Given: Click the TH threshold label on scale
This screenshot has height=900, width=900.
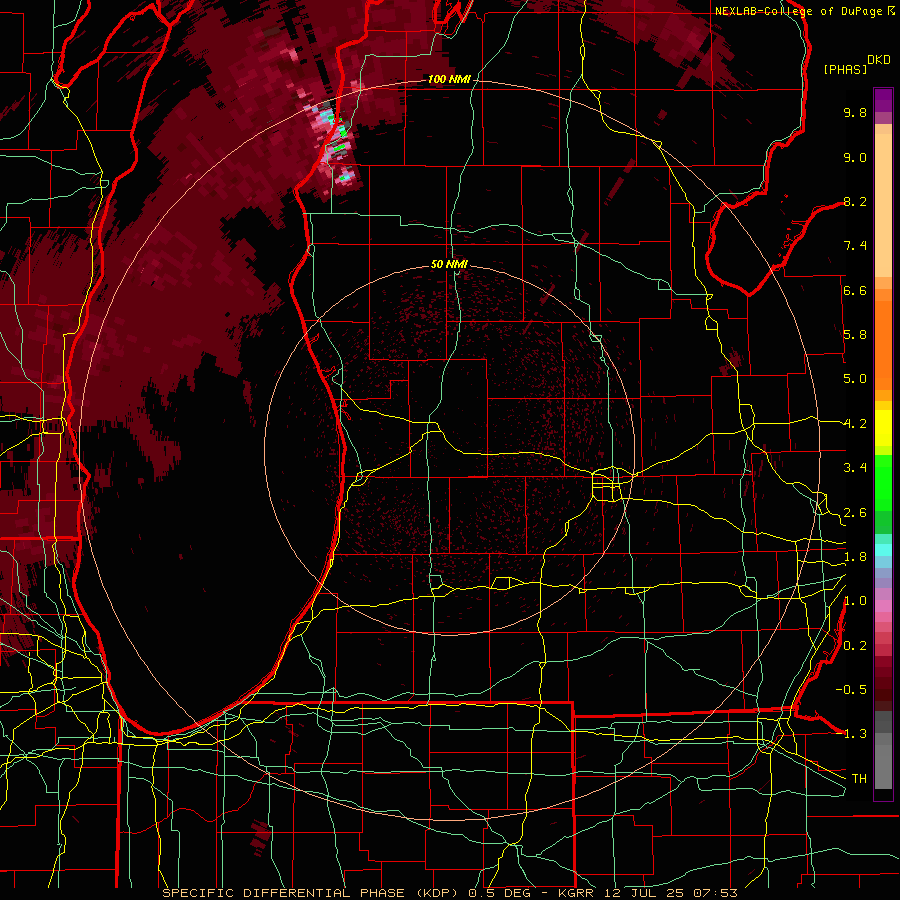Looking at the screenshot, I should pos(859,779).
